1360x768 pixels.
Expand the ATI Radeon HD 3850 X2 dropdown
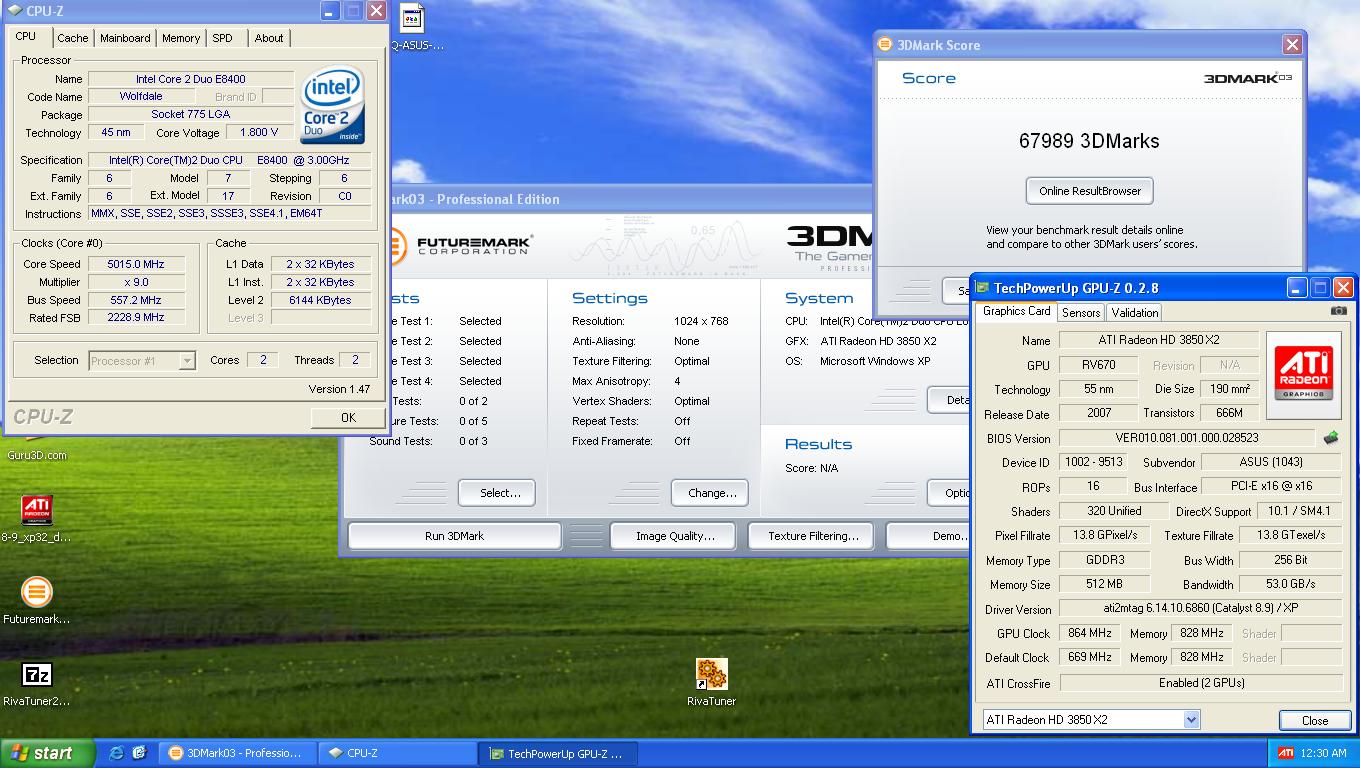1190,720
